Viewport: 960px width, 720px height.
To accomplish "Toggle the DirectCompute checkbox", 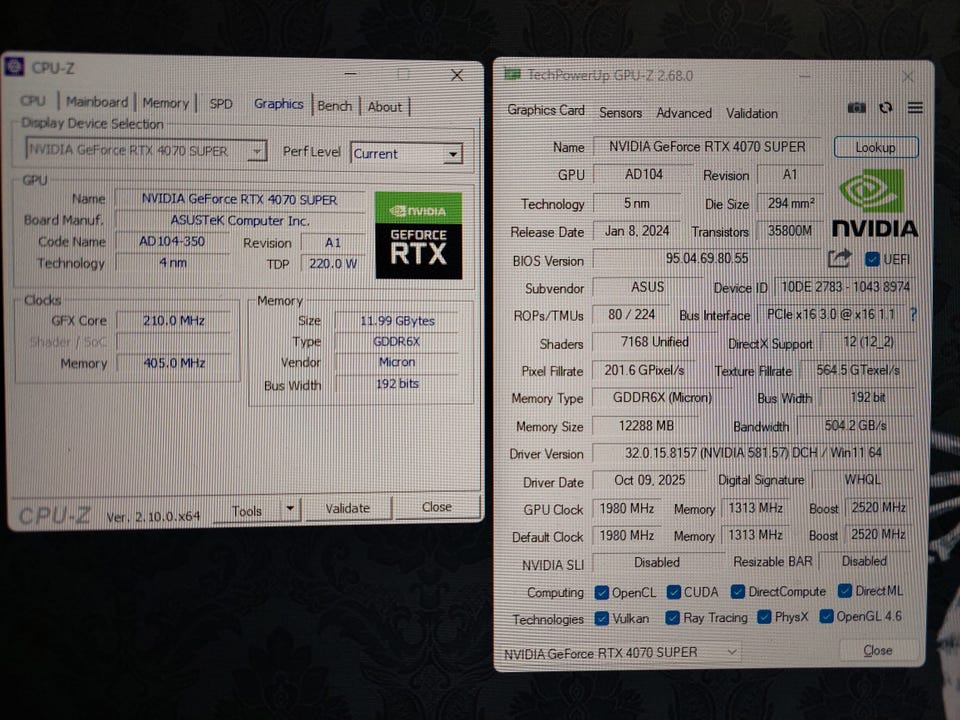I will 737,591.
